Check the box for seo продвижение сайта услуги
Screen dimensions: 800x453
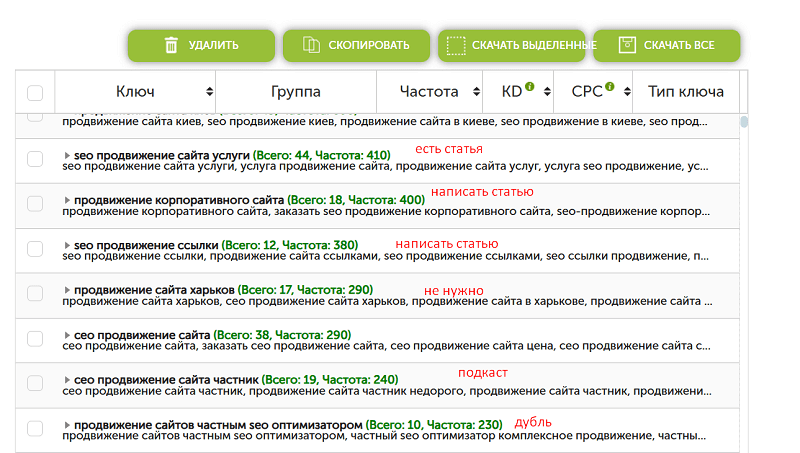pos(35,159)
